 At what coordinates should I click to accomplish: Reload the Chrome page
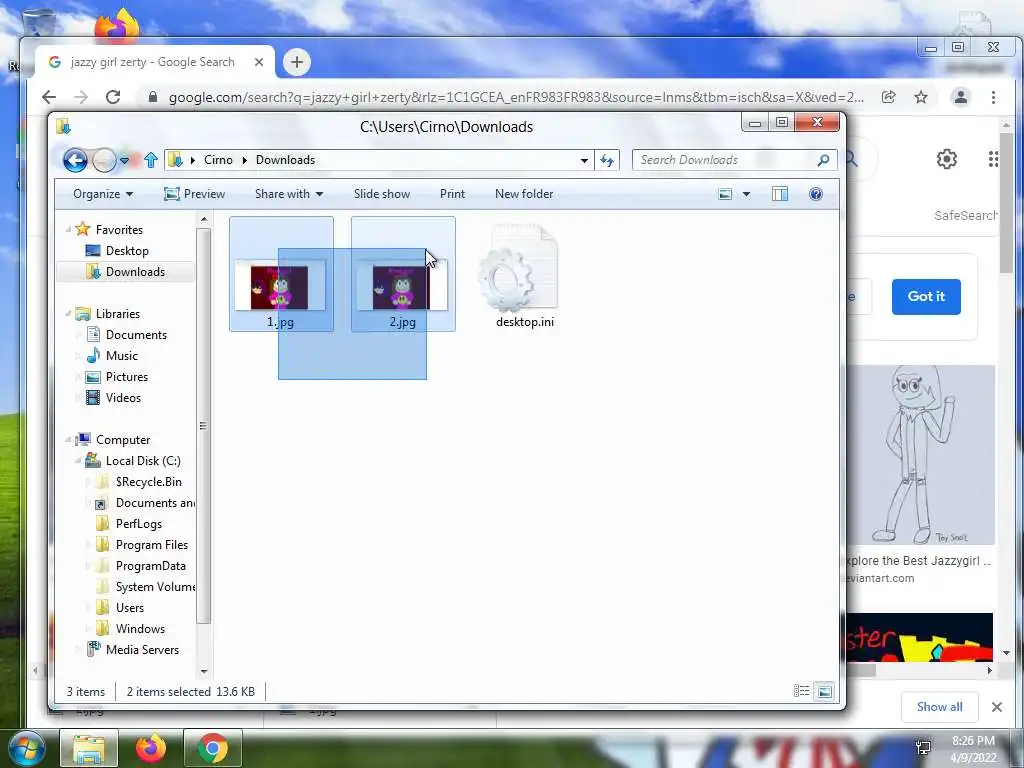[113, 97]
